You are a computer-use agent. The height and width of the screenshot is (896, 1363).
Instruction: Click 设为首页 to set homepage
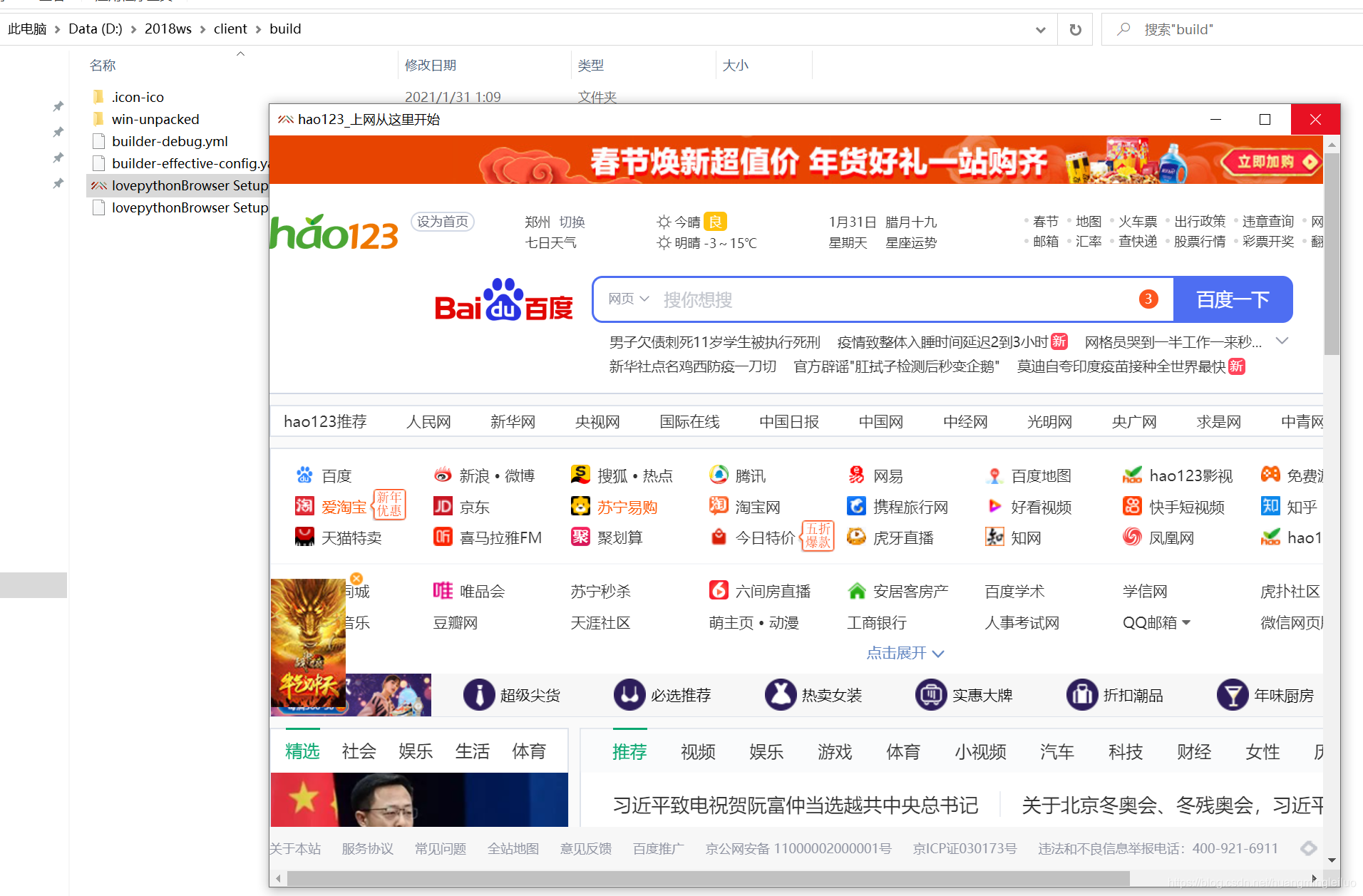click(x=442, y=221)
